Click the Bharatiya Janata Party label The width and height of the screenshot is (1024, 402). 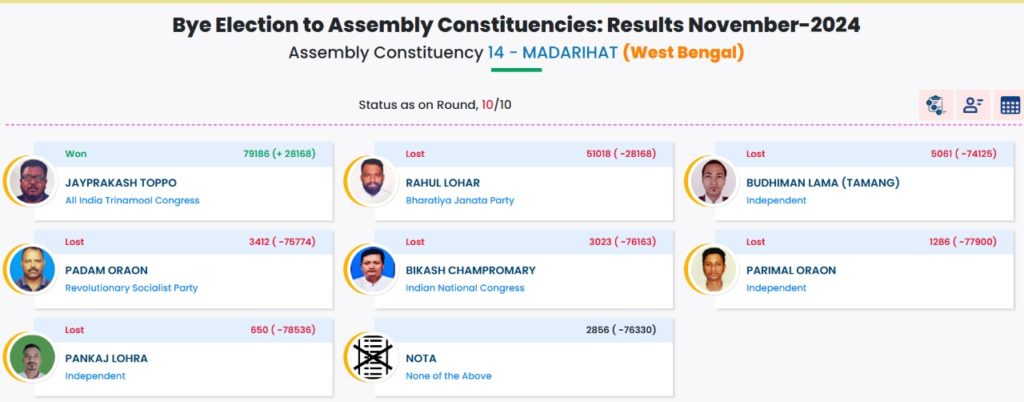460,201
